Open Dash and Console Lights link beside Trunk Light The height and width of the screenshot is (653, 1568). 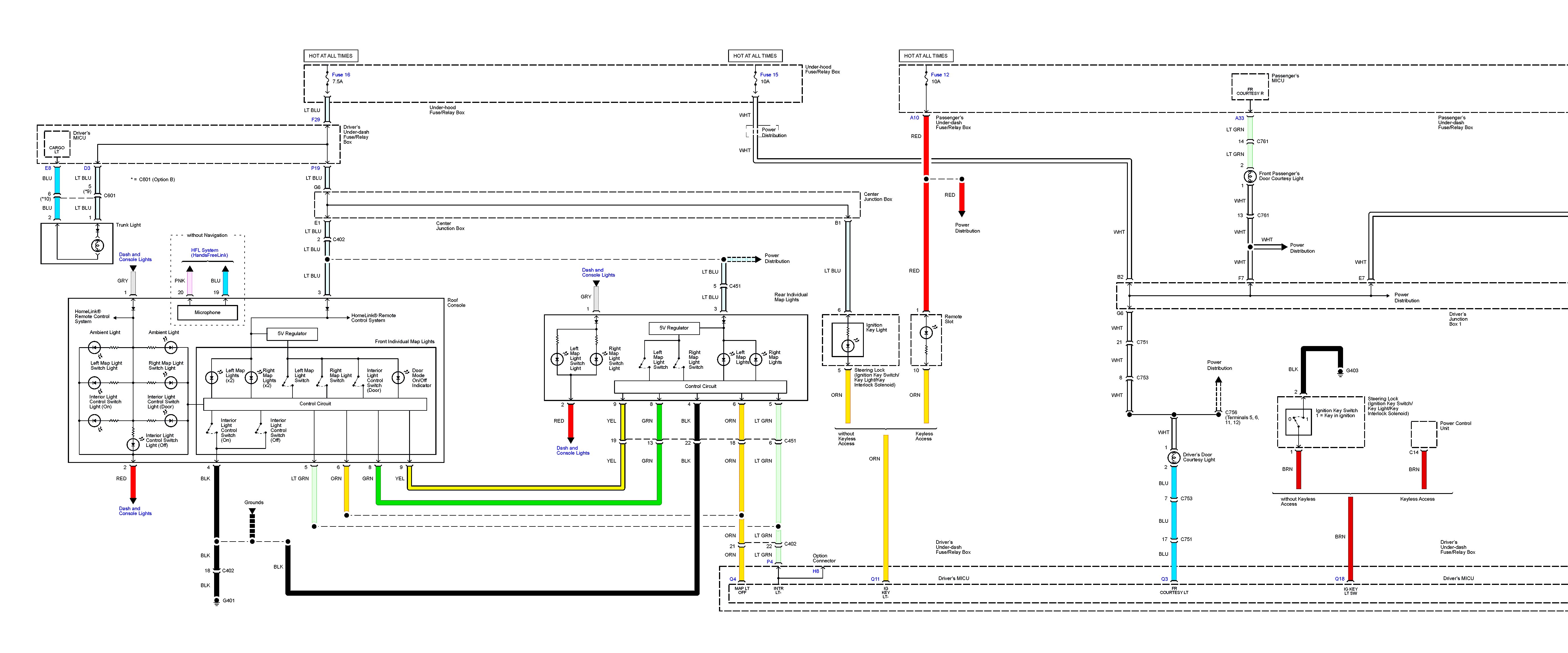pyautogui.click(x=135, y=257)
